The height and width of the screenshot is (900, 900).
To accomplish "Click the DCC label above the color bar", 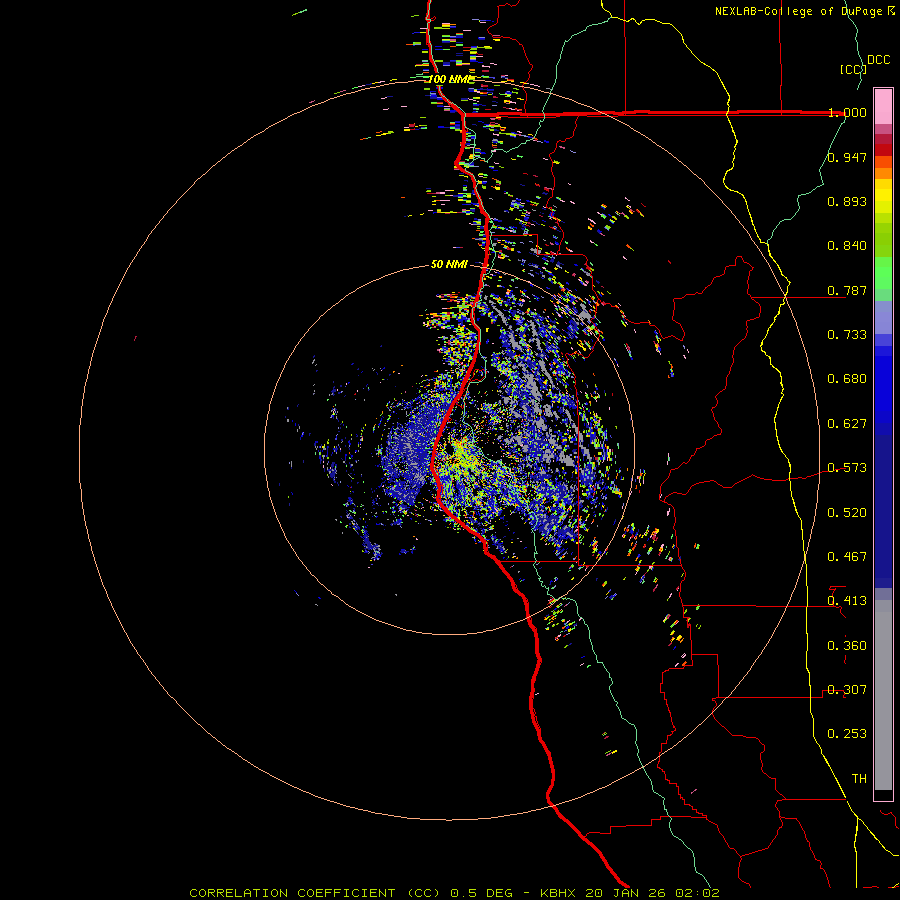I will tap(878, 60).
